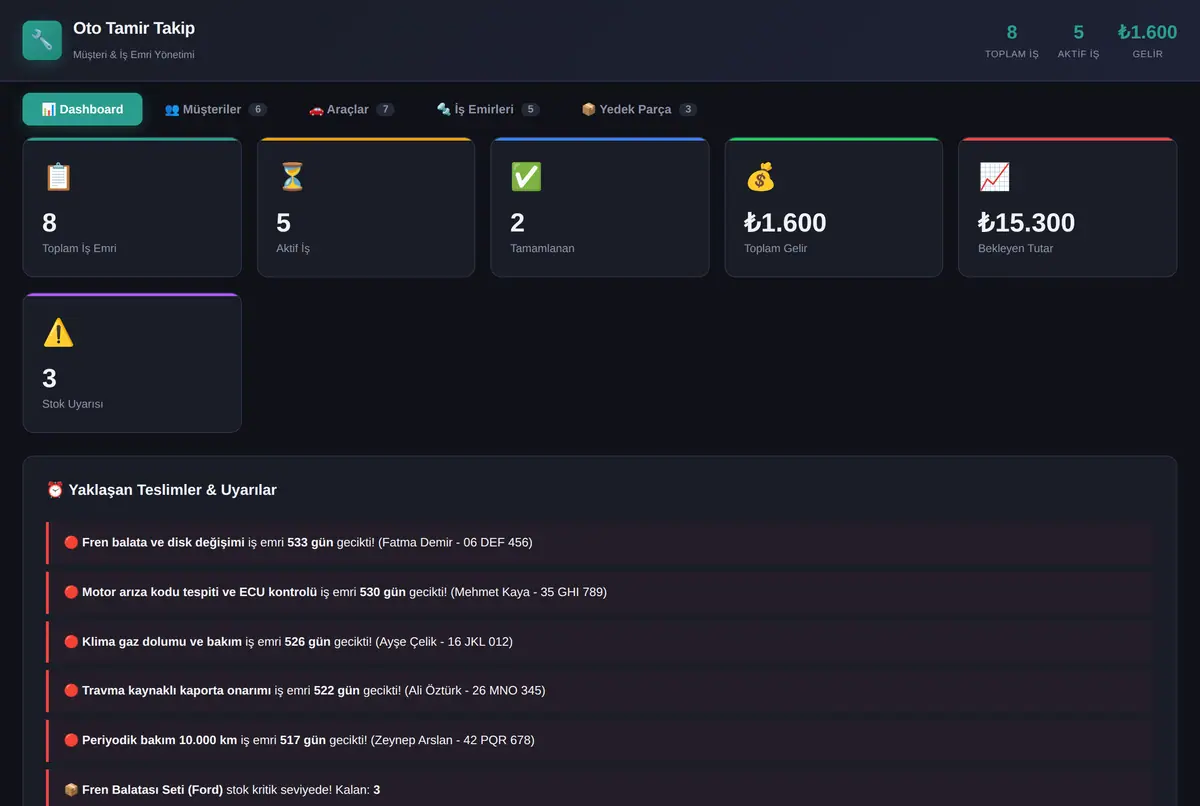Go to the İş Emirleri tab
The width and height of the screenshot is (1200, 806).
pyautogui.click(x=488, y=109)
